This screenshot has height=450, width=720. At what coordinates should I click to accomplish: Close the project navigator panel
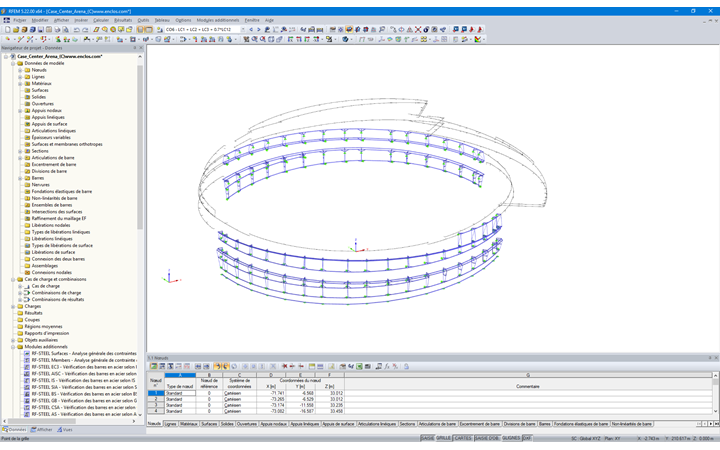pyautogui.click(x=141, y=48)
